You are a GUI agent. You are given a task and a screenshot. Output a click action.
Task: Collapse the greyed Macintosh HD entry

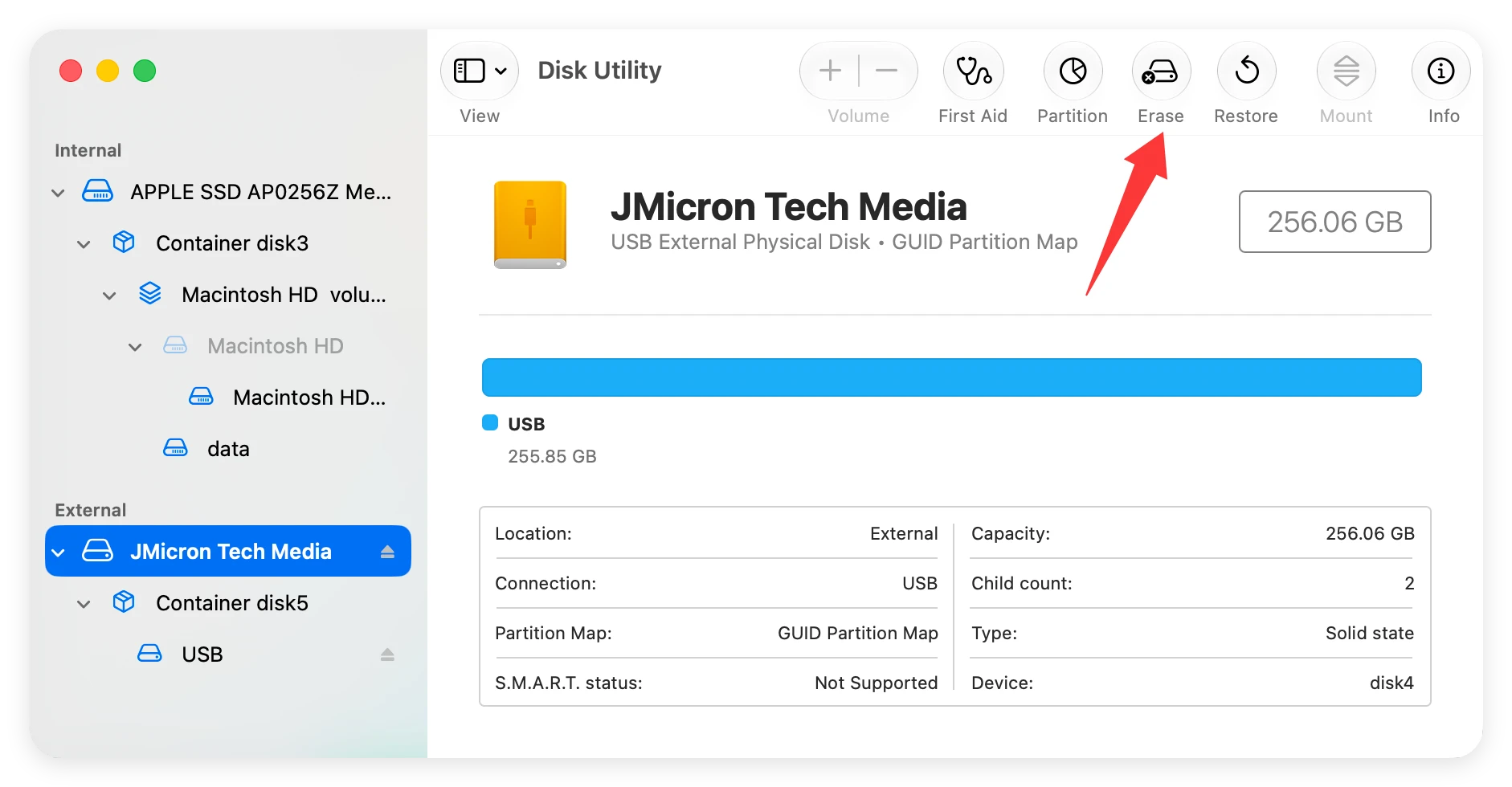135,347
